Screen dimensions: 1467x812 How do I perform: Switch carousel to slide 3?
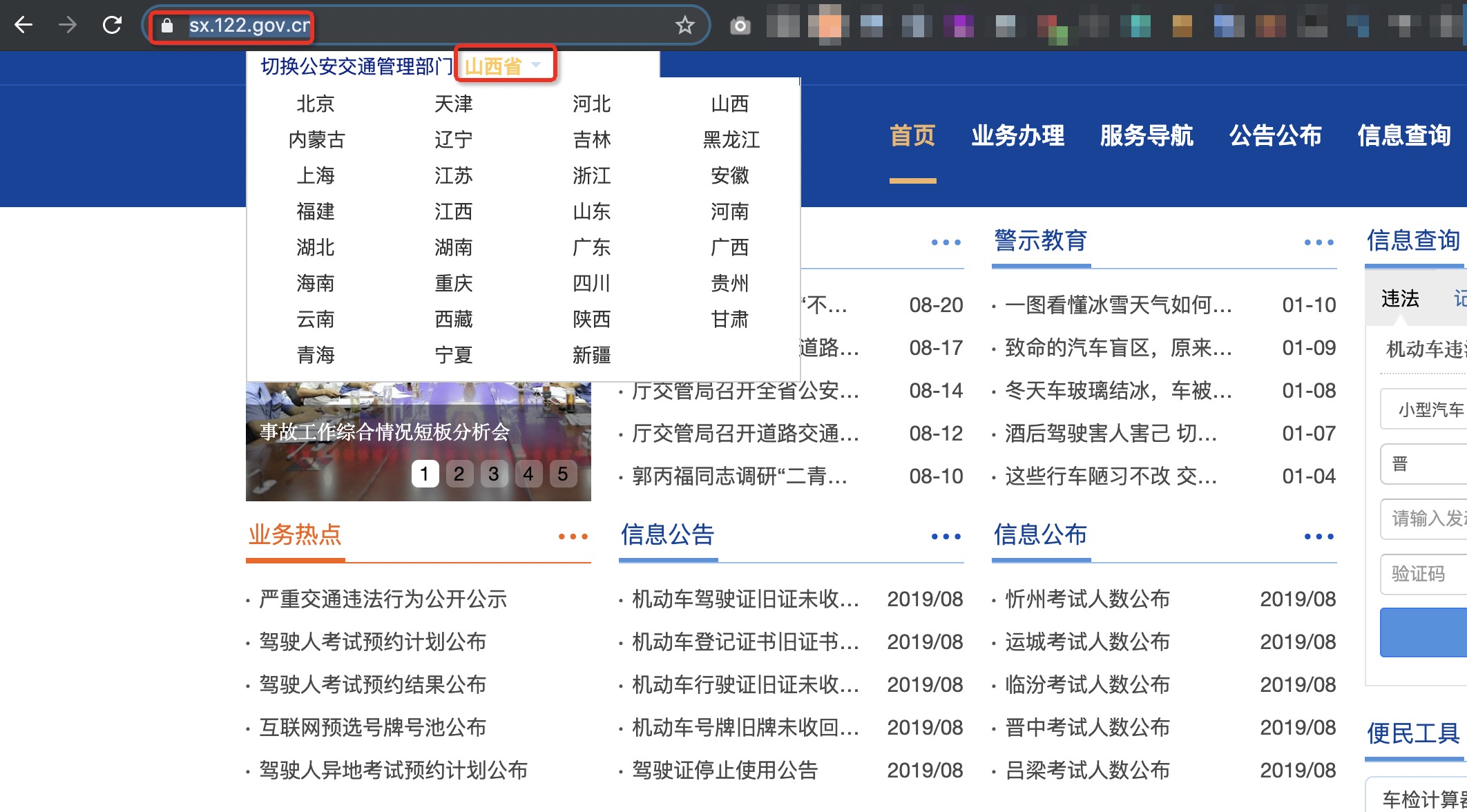[494, 474]
